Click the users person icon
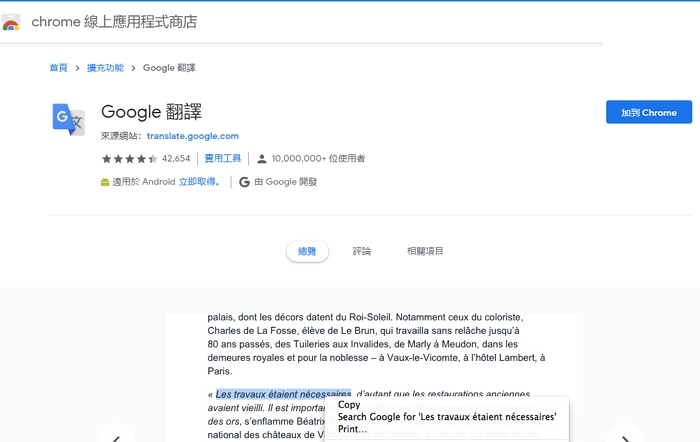This screenshot has width=700, height=442. tap(262, 158)
